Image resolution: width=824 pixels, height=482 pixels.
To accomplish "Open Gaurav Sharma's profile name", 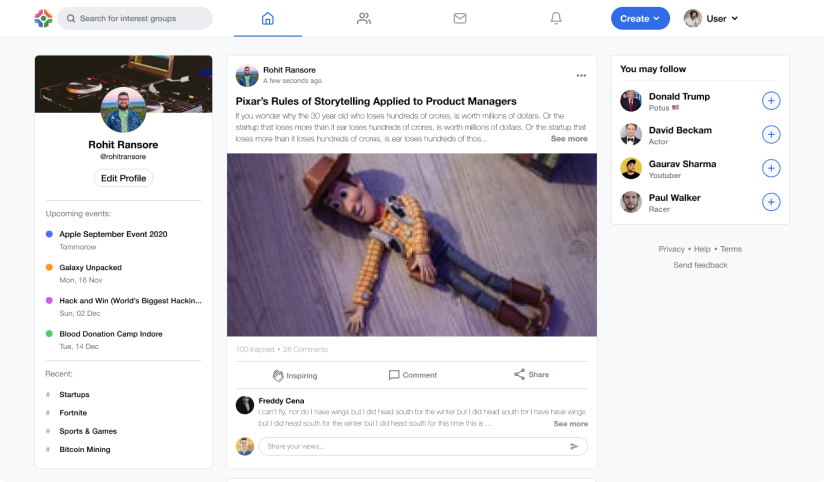I will click(x=682, y=163).
